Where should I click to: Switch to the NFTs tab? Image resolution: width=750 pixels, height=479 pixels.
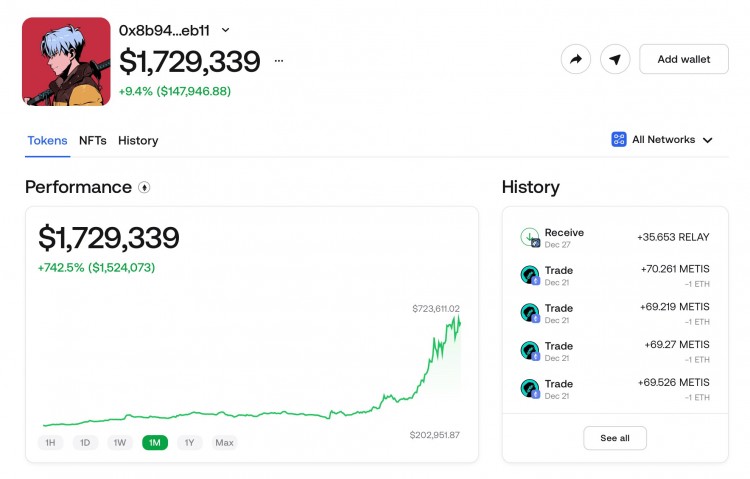click(x=93, y=141)
